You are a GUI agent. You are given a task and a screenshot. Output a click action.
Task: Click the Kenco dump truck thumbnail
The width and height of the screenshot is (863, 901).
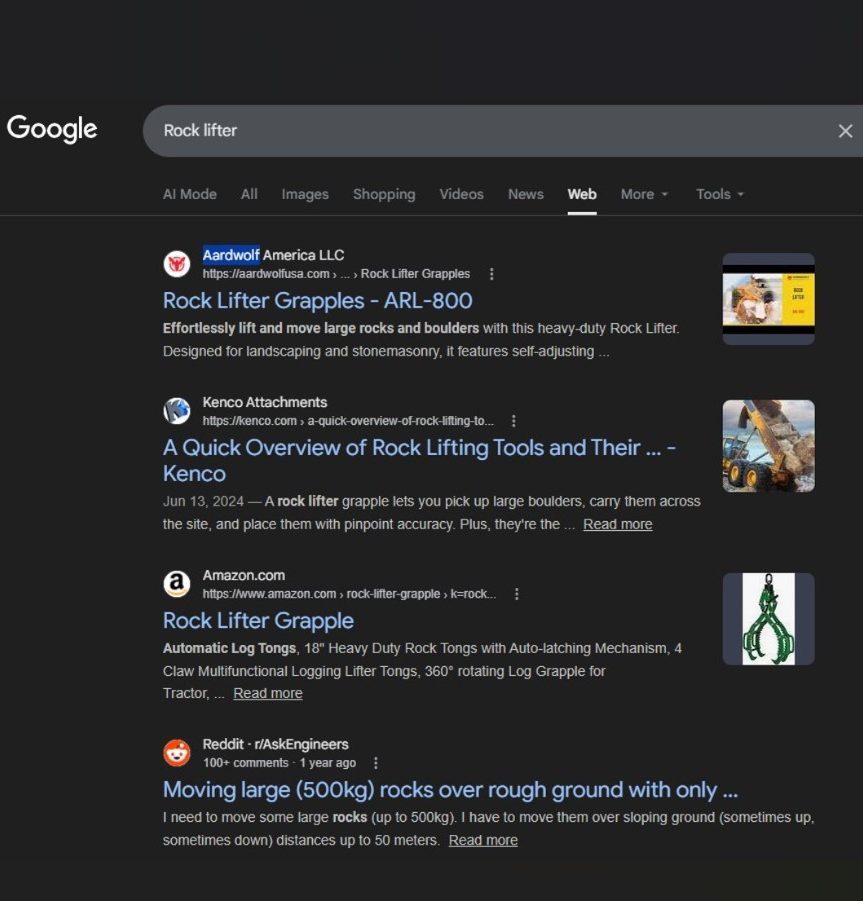768,446
